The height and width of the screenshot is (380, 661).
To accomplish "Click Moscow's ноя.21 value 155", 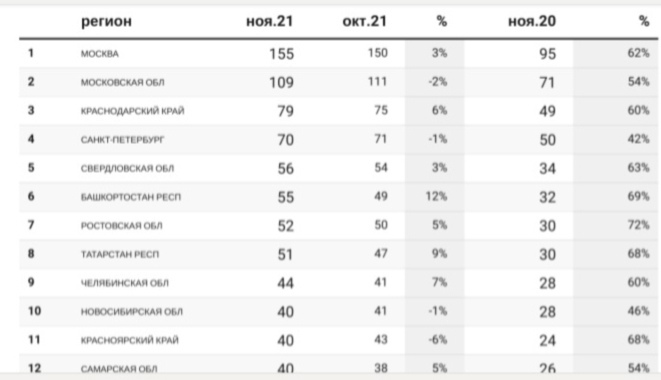I will point(282,54).
